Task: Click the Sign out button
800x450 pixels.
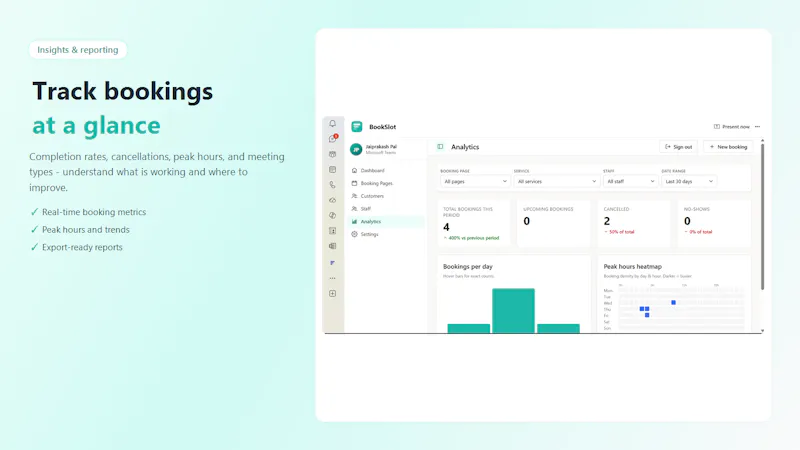Action: (x=679, y=147)
